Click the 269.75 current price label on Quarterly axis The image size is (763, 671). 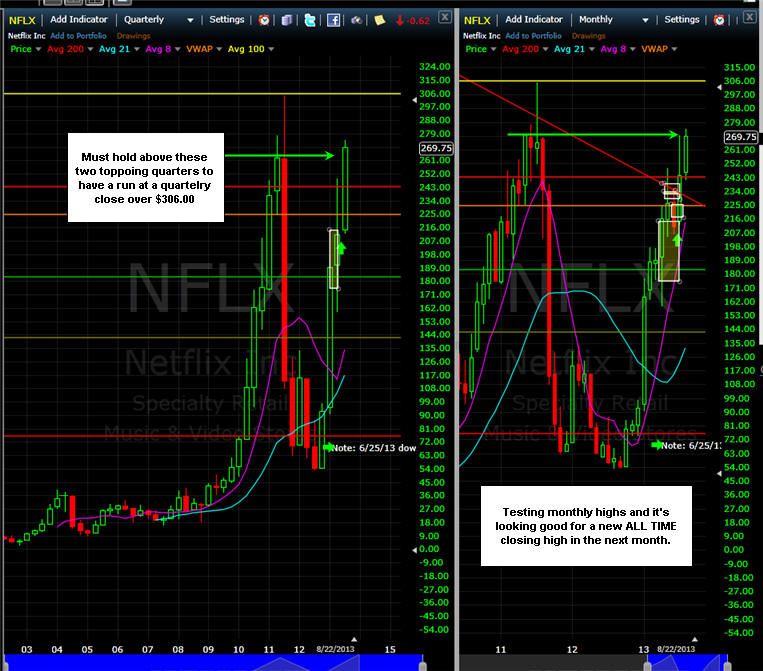click(x=436, y=148)
